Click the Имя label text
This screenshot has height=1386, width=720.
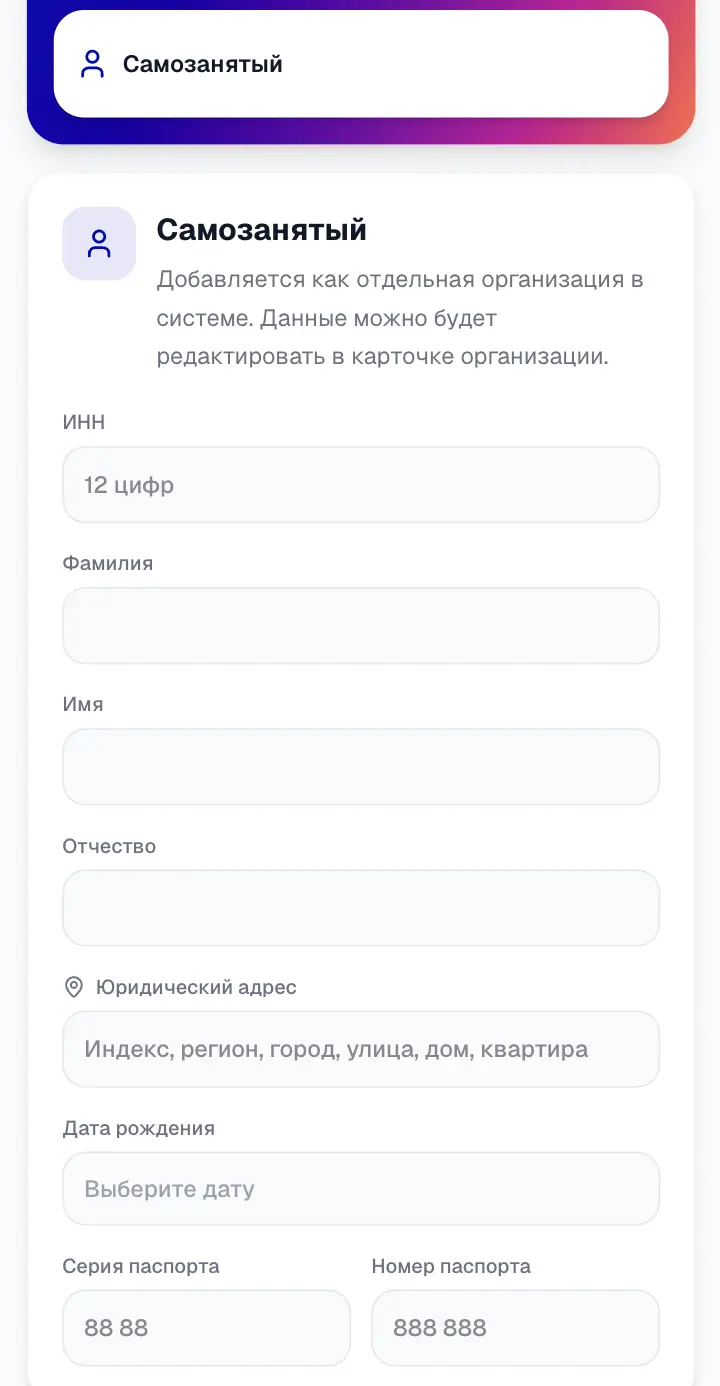tap(83, 704)
